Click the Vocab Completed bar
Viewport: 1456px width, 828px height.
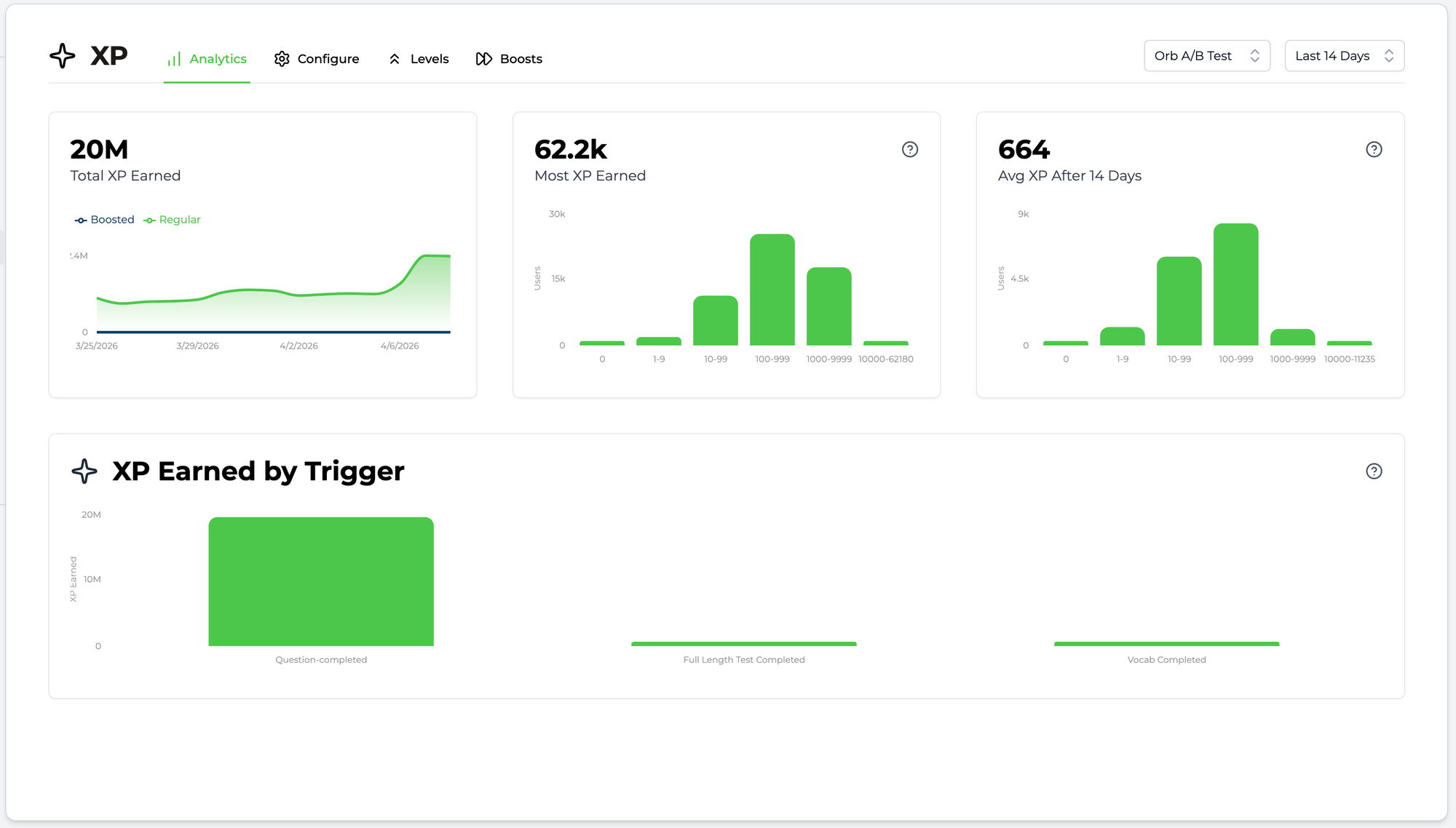[1166, 644]
